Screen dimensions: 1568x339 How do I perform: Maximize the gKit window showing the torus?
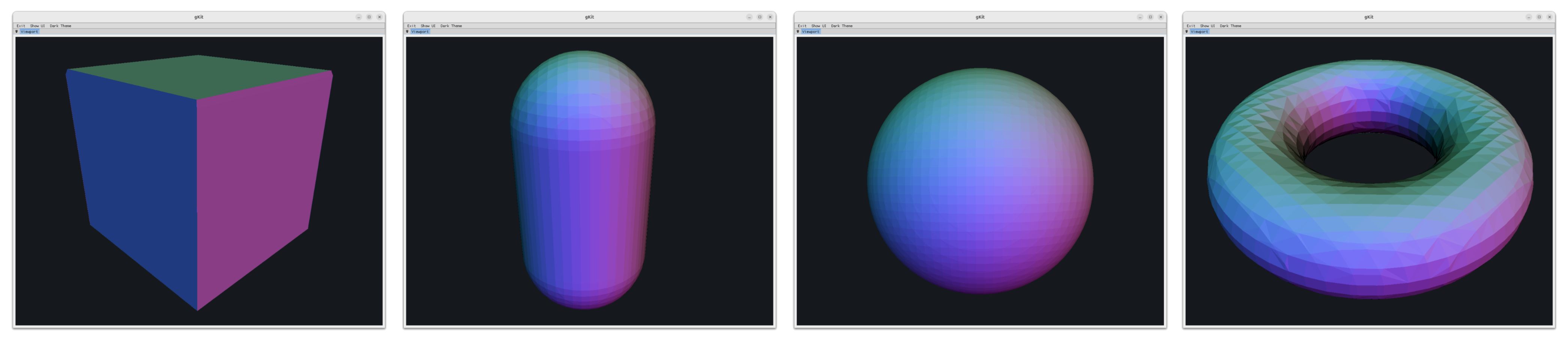(x=1540, y=17)
